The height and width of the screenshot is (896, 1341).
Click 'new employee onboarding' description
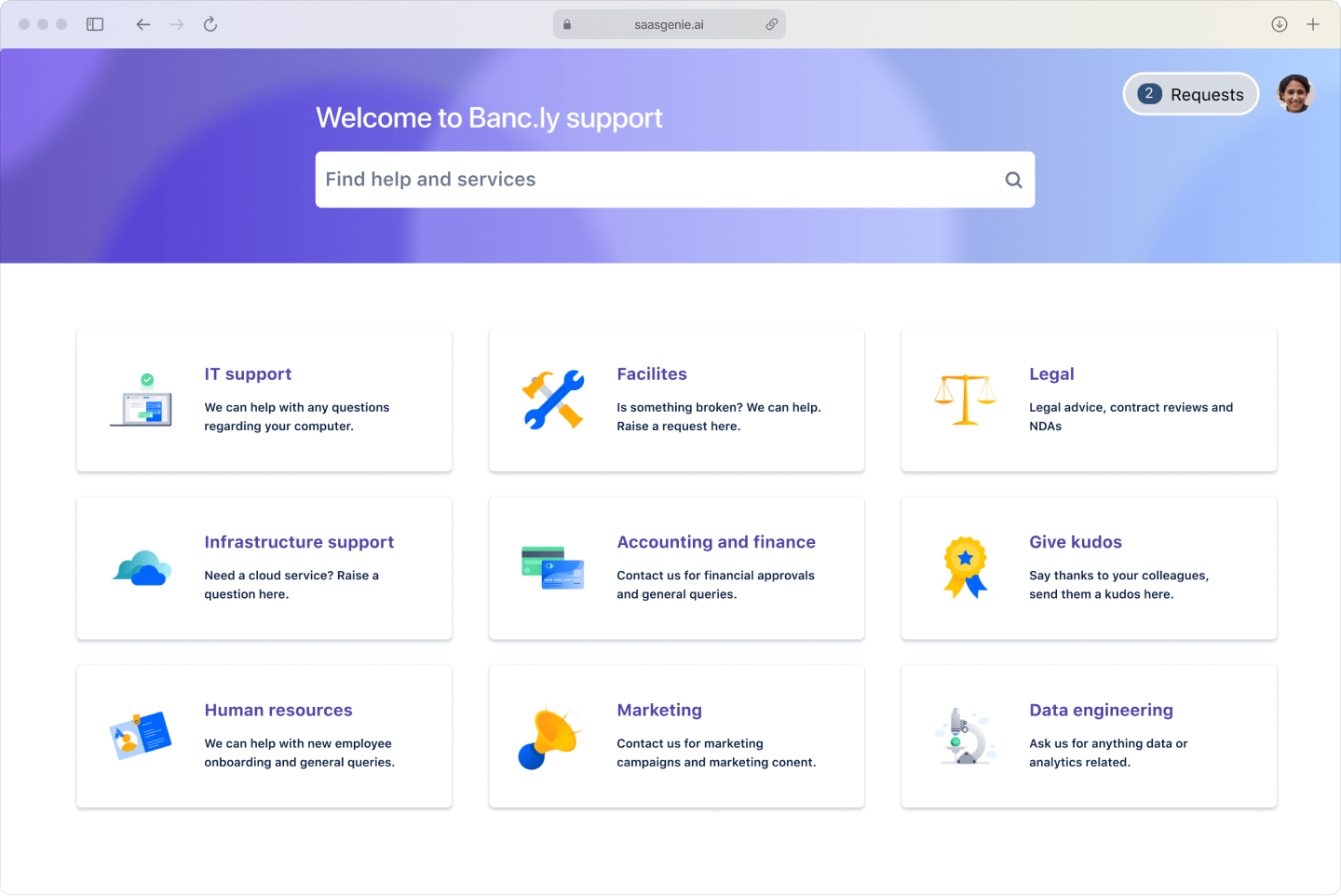point(298,753)
